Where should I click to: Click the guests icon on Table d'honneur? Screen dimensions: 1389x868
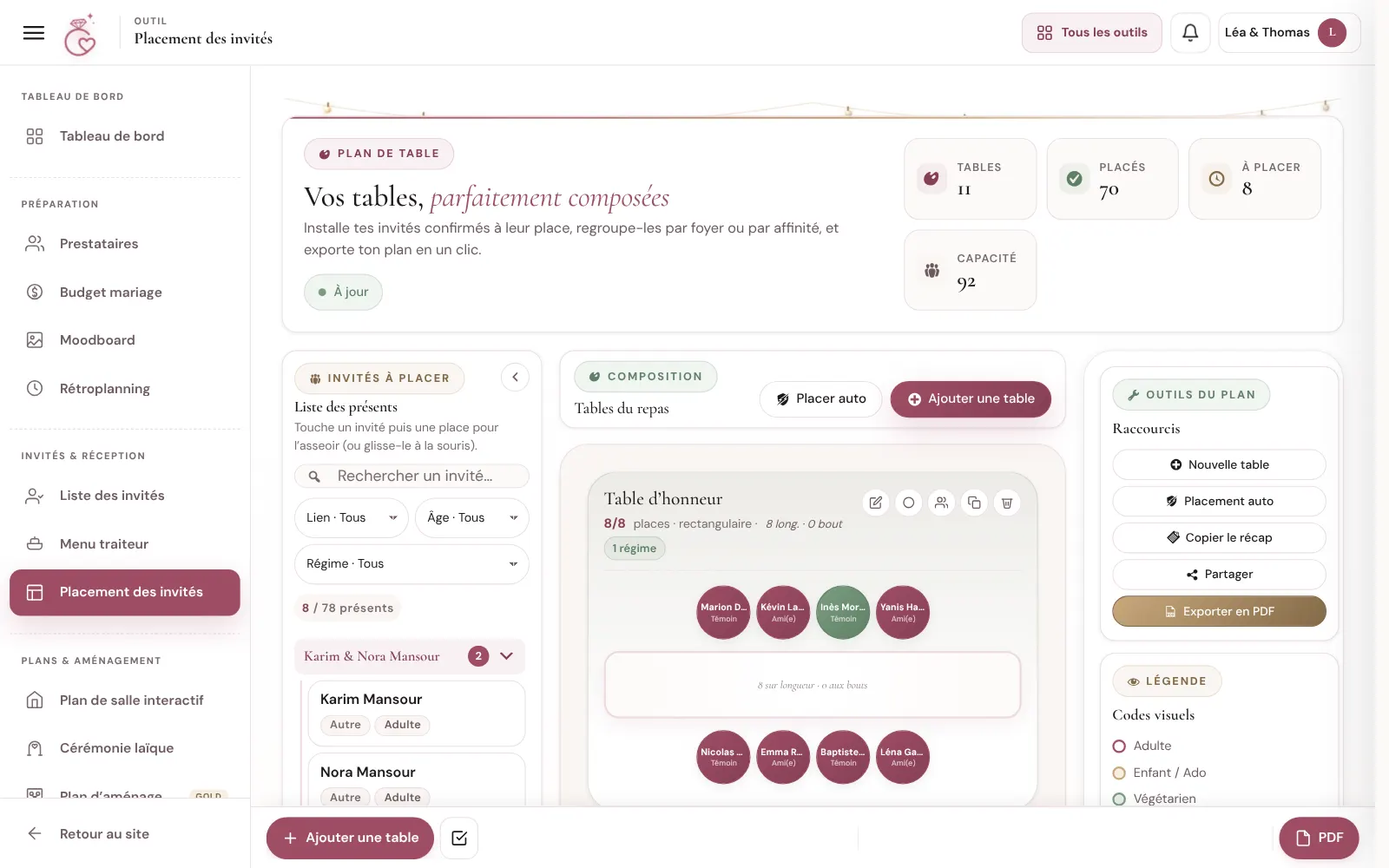point(941,503)
